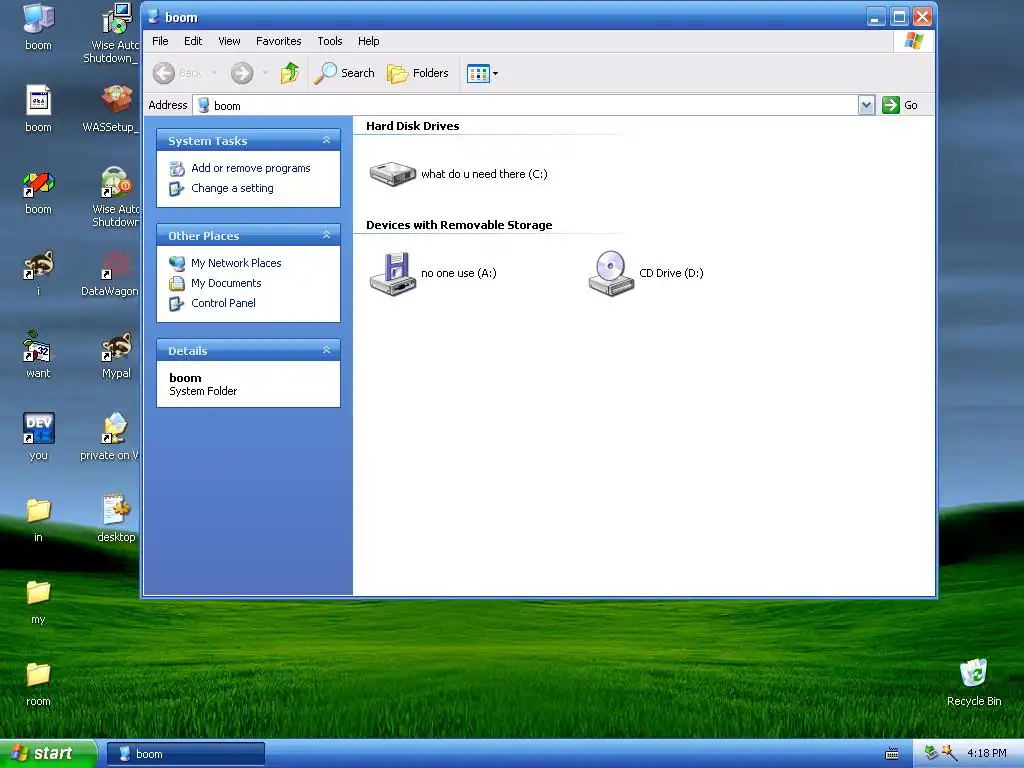The height and width of the screenshot is (768, 1024).
Task: Click the Forward arrow button
Action: [x=242, y=73]
